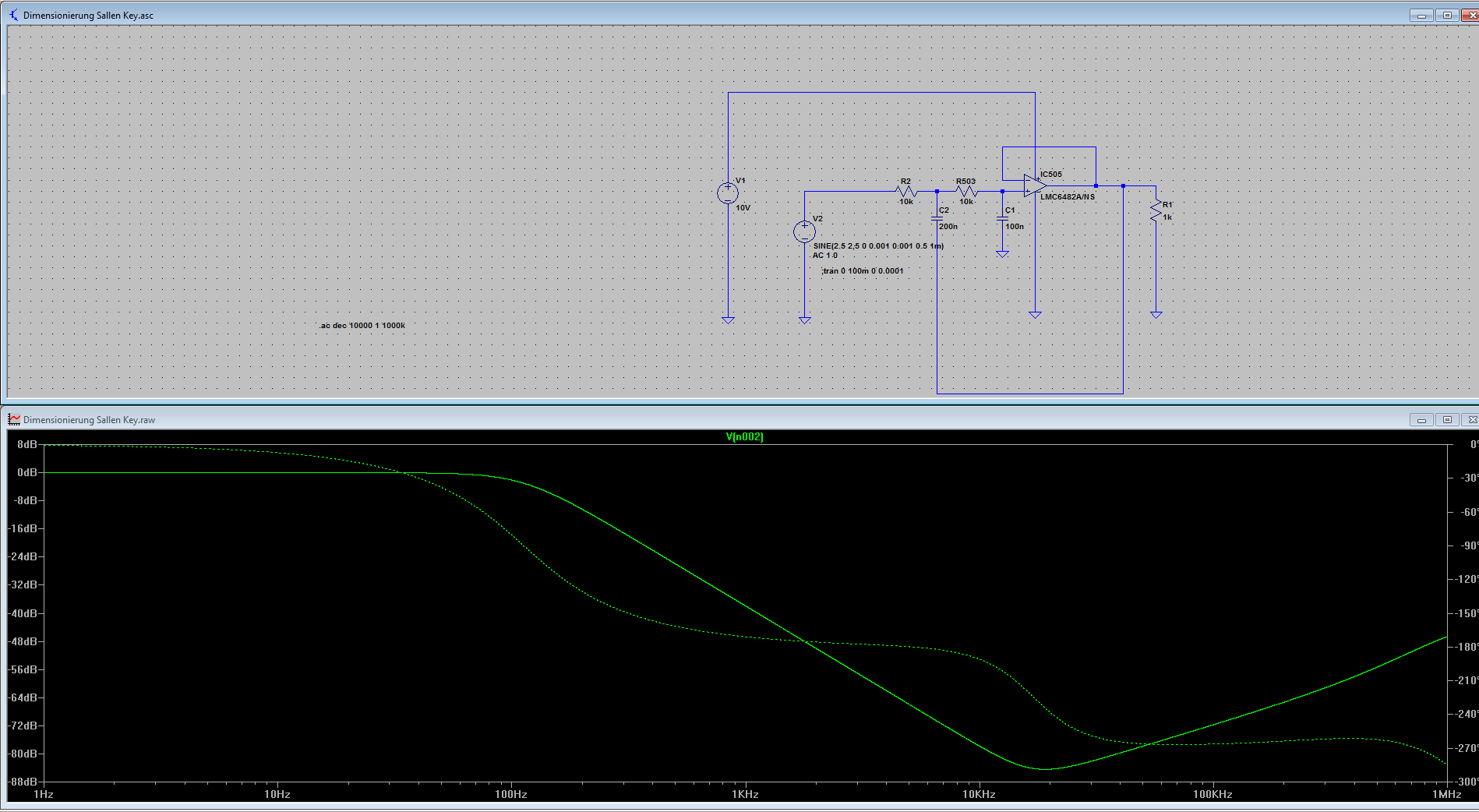Click the R503 resistor symbol
This screenshot has width=1479, height=812.
click(x=966, y=191)
